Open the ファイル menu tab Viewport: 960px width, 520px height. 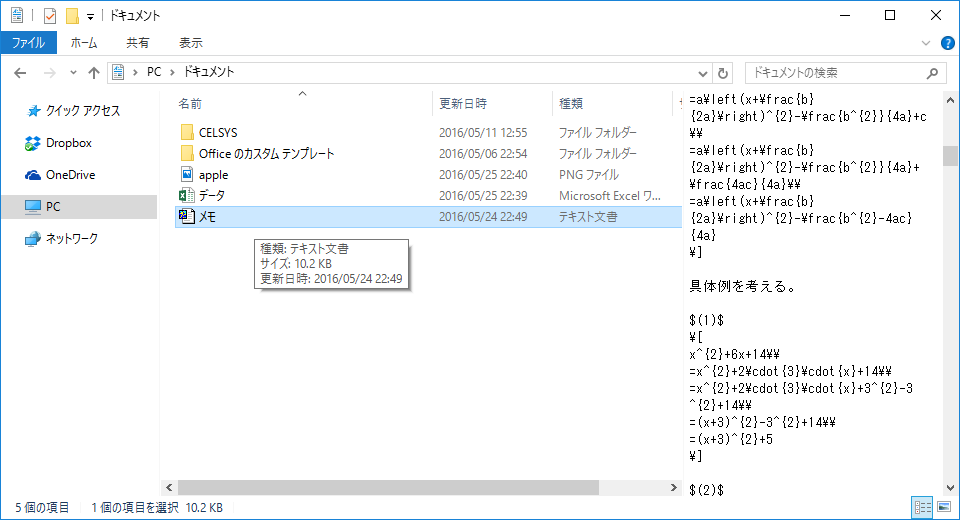click(x=28, y=43)
